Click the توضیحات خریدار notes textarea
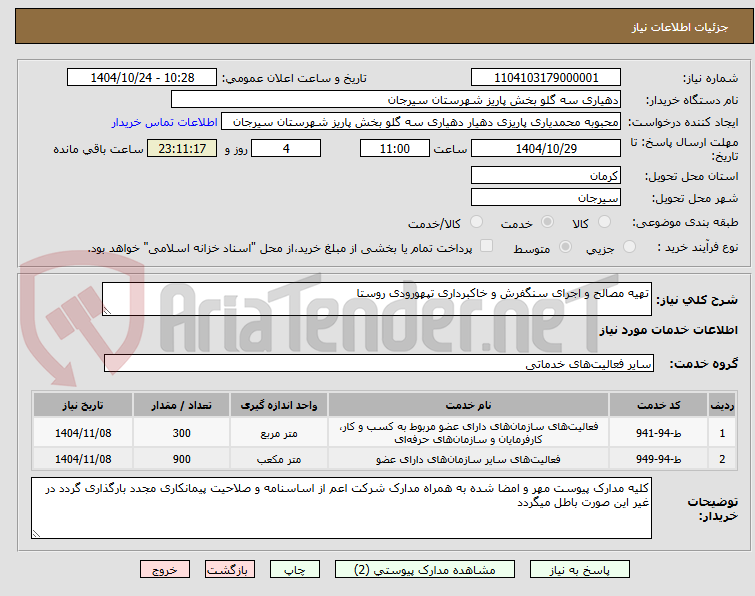This screenshot has height=596, width=755. tap(341, 508)
